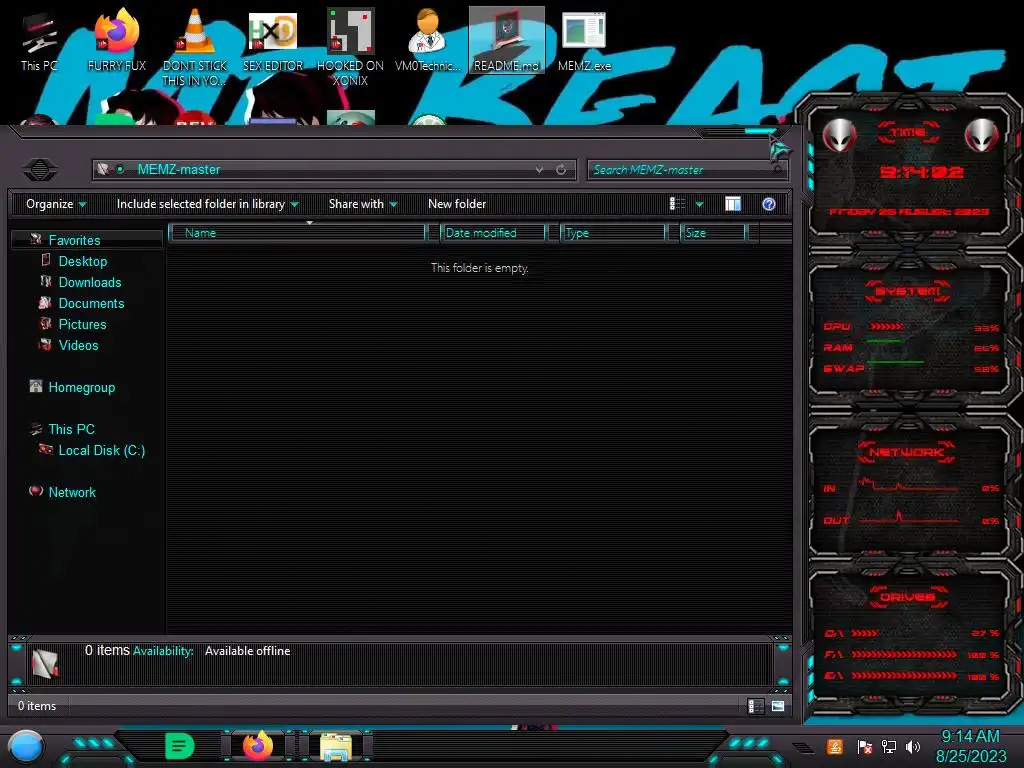Open the VM0Technic desktop shortcut
This screenshot has height=768, width=1024.
click(428, 42)
